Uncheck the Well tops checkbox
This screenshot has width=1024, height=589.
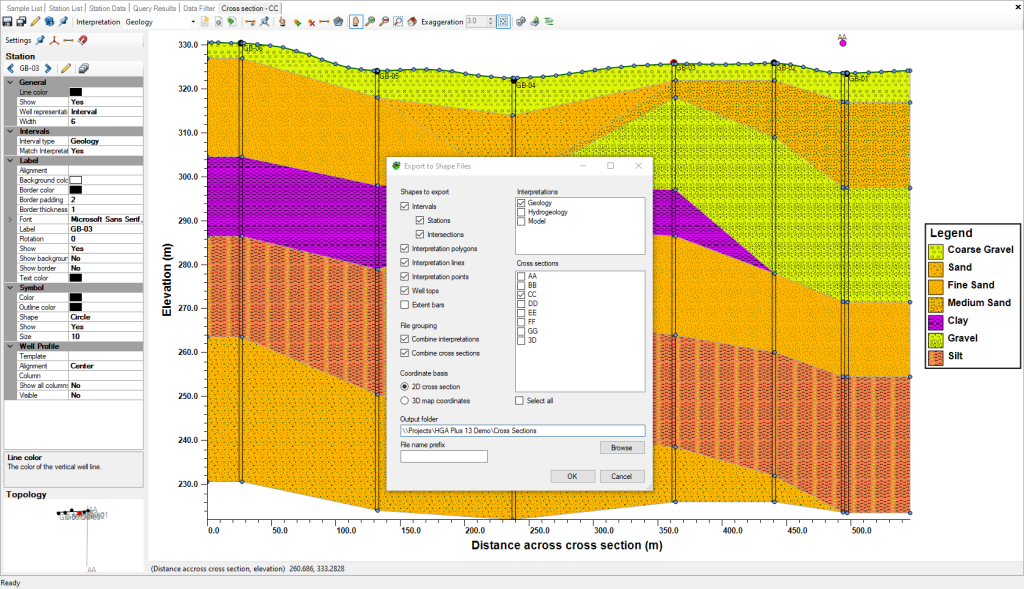coord(404,290)
